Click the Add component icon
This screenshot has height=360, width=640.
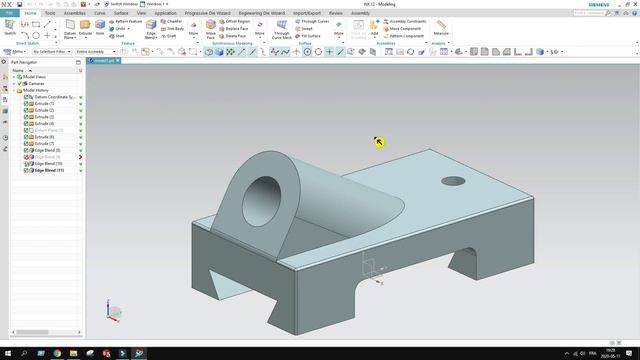point(374,25)
